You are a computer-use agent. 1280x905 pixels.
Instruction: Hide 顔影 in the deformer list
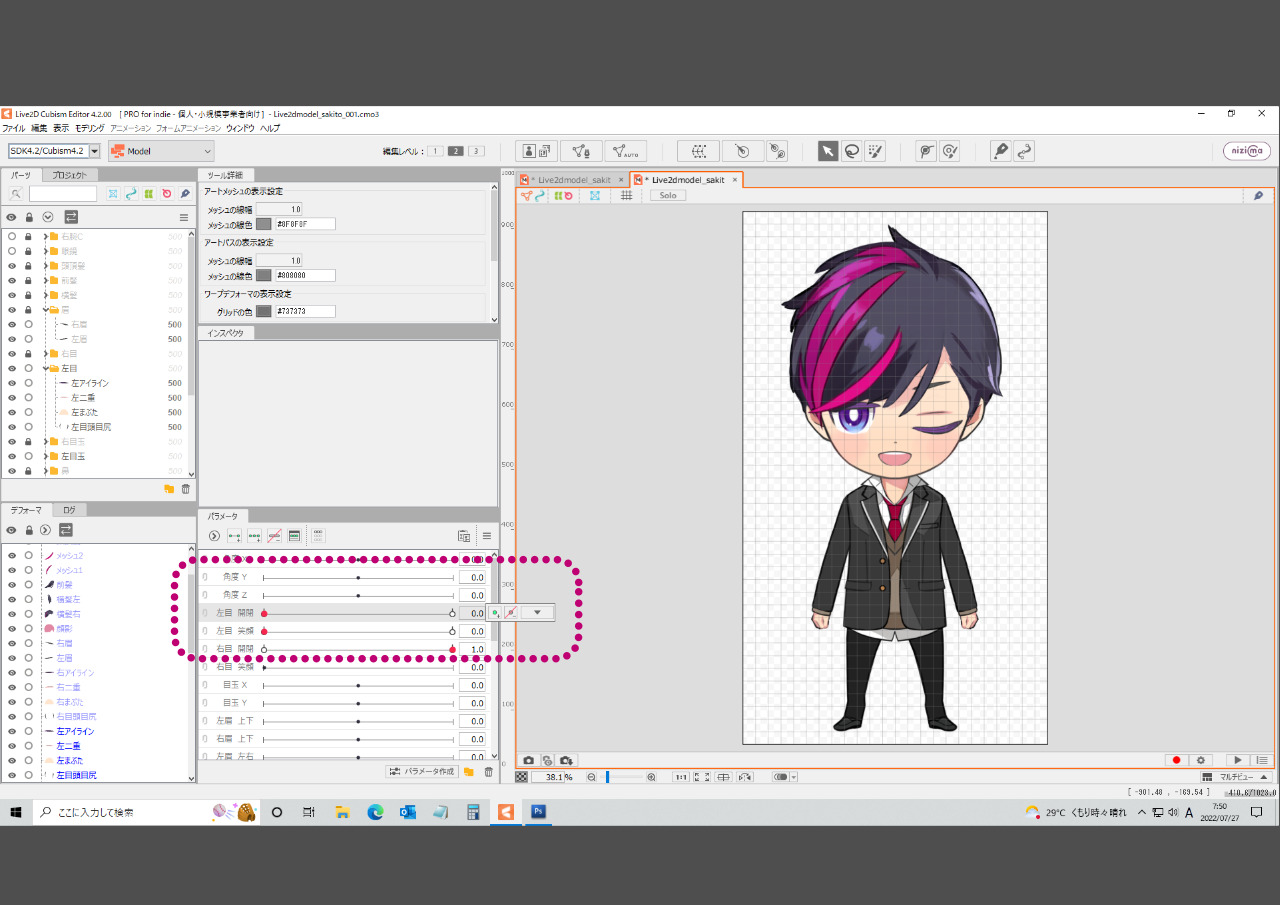(12, 628)
